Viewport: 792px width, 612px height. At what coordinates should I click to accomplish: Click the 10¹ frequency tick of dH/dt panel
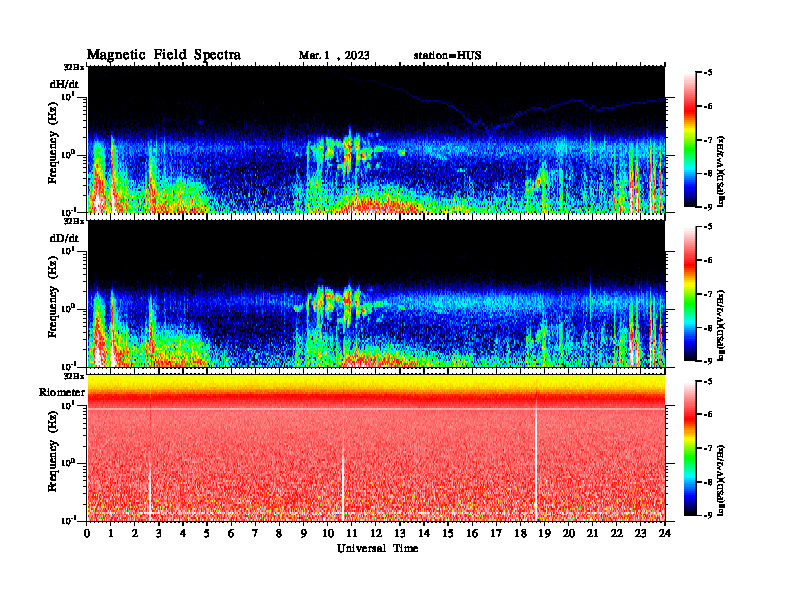(68, 97)
